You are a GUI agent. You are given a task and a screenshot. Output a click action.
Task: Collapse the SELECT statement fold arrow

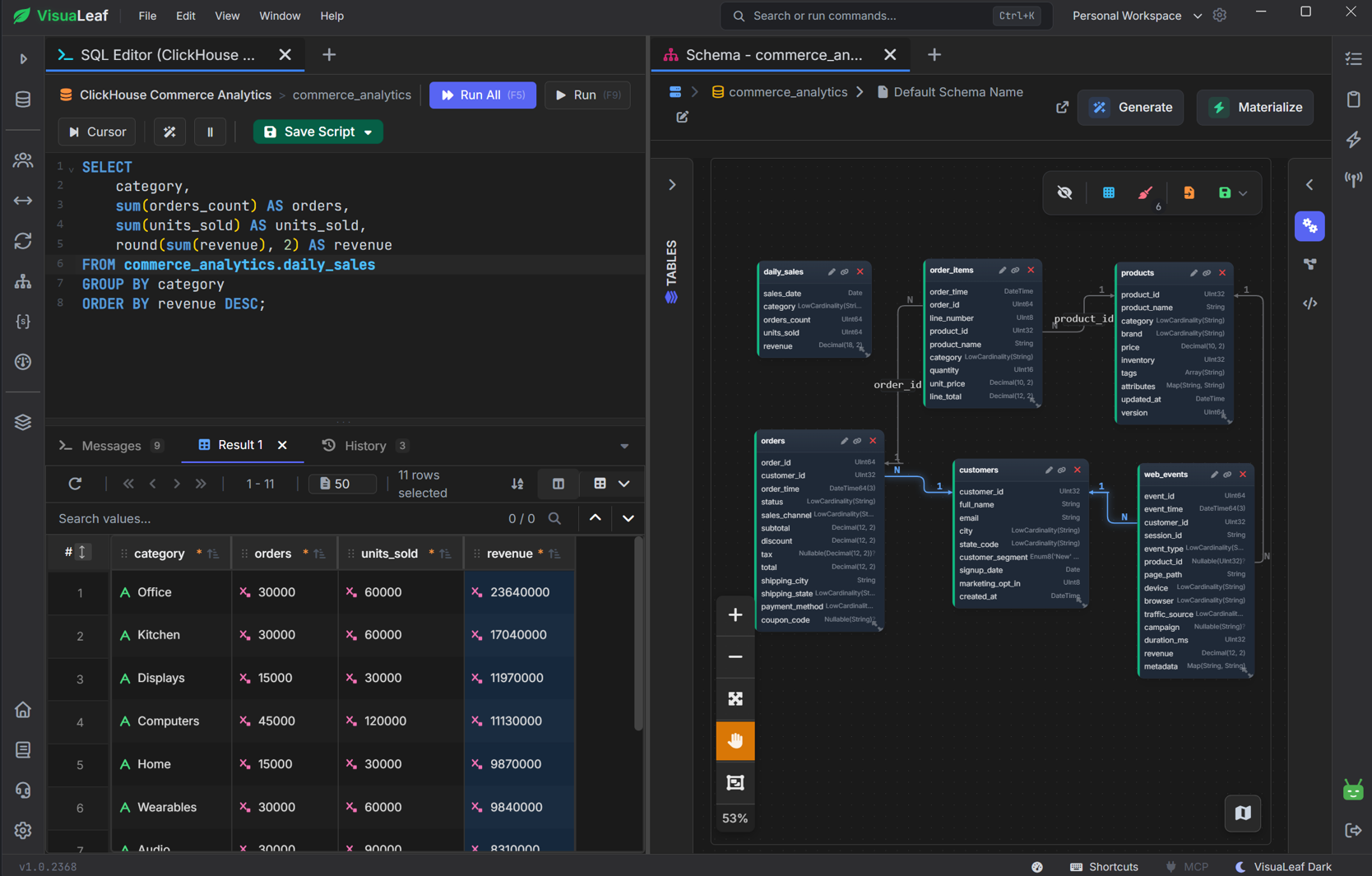pos(72,169)
